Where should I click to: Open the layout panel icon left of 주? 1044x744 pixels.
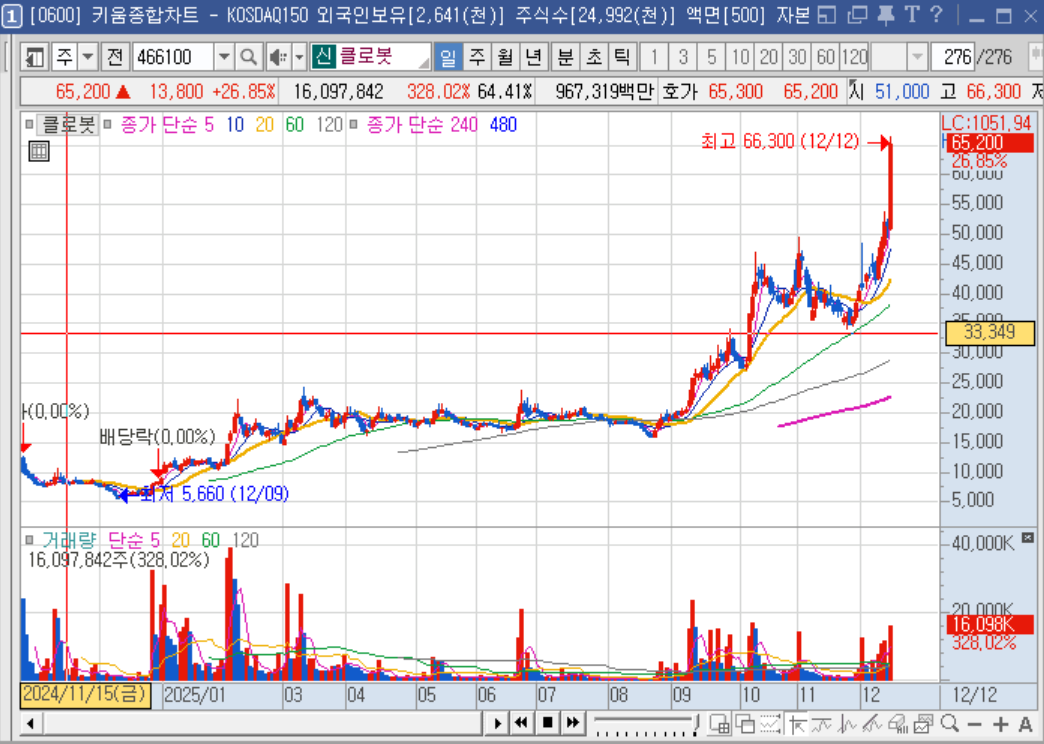coord(33,58)
